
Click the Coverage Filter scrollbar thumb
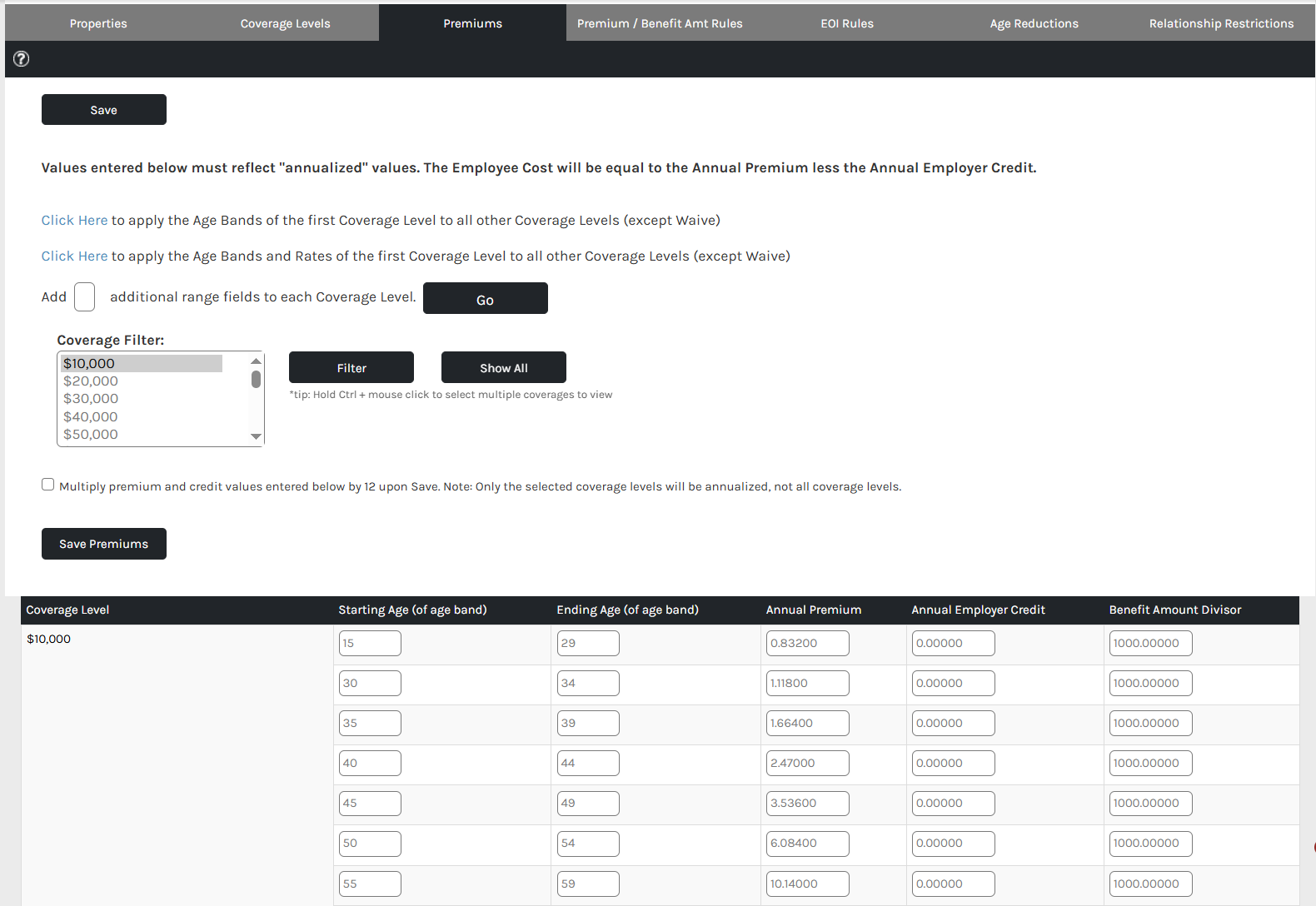256,380
